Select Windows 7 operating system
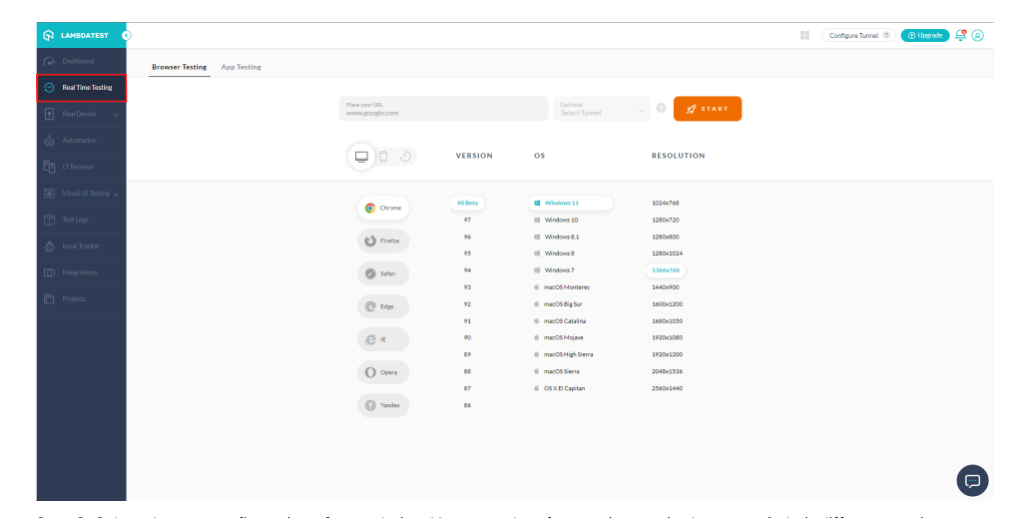 click(554, 270)
